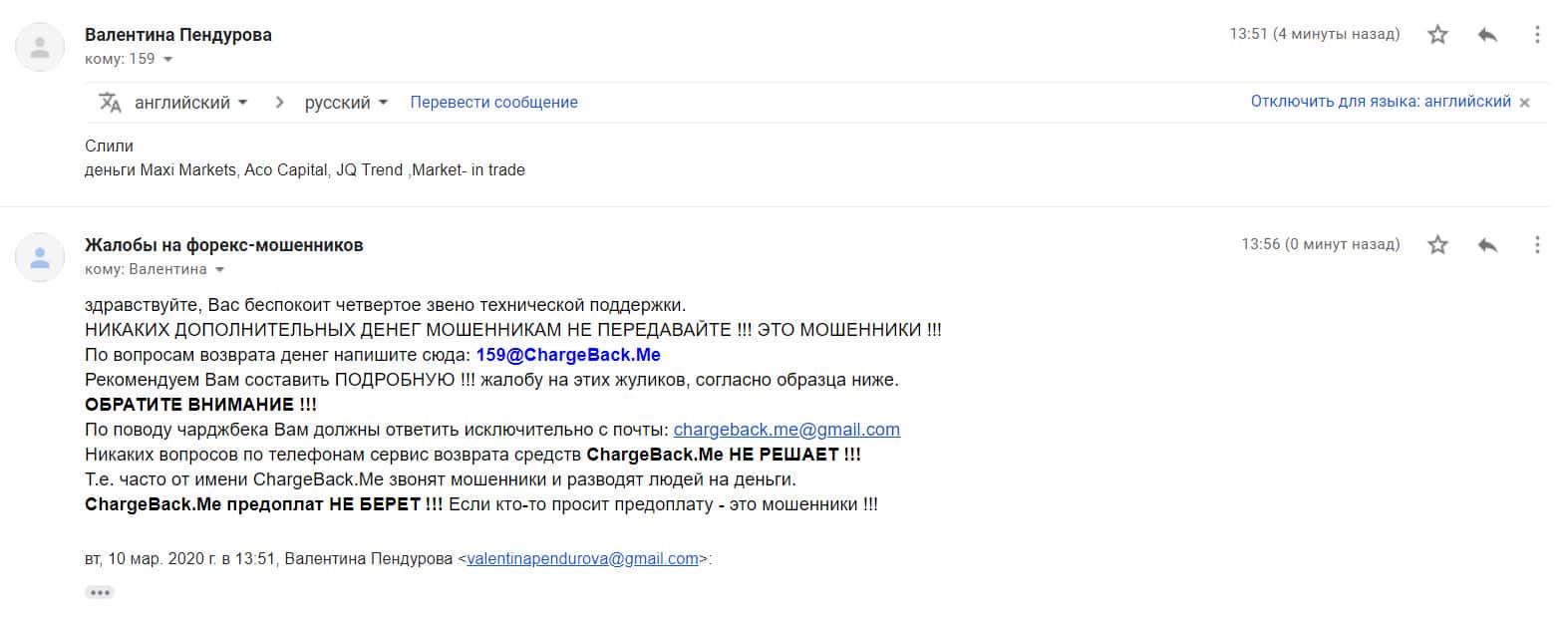
Task: Reply to the Жалобы на форекс-мошенников message
Action: tap(1487, 244)
